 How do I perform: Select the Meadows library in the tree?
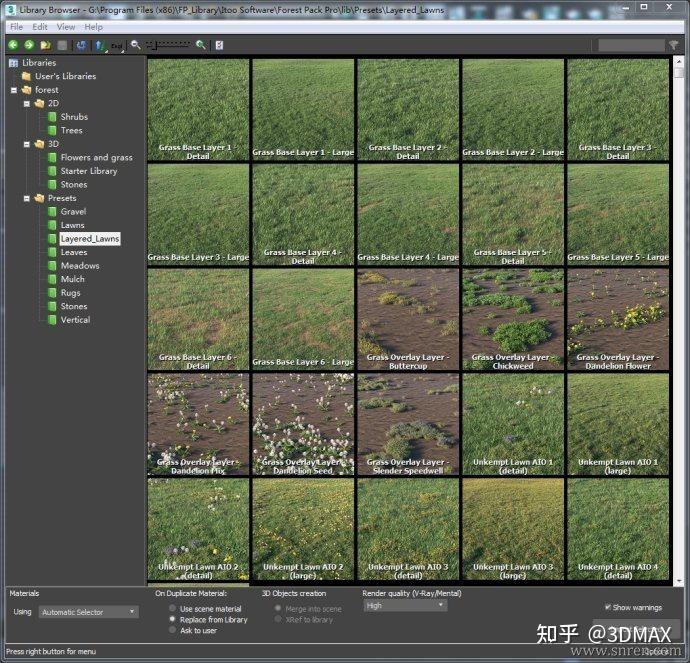80,266
